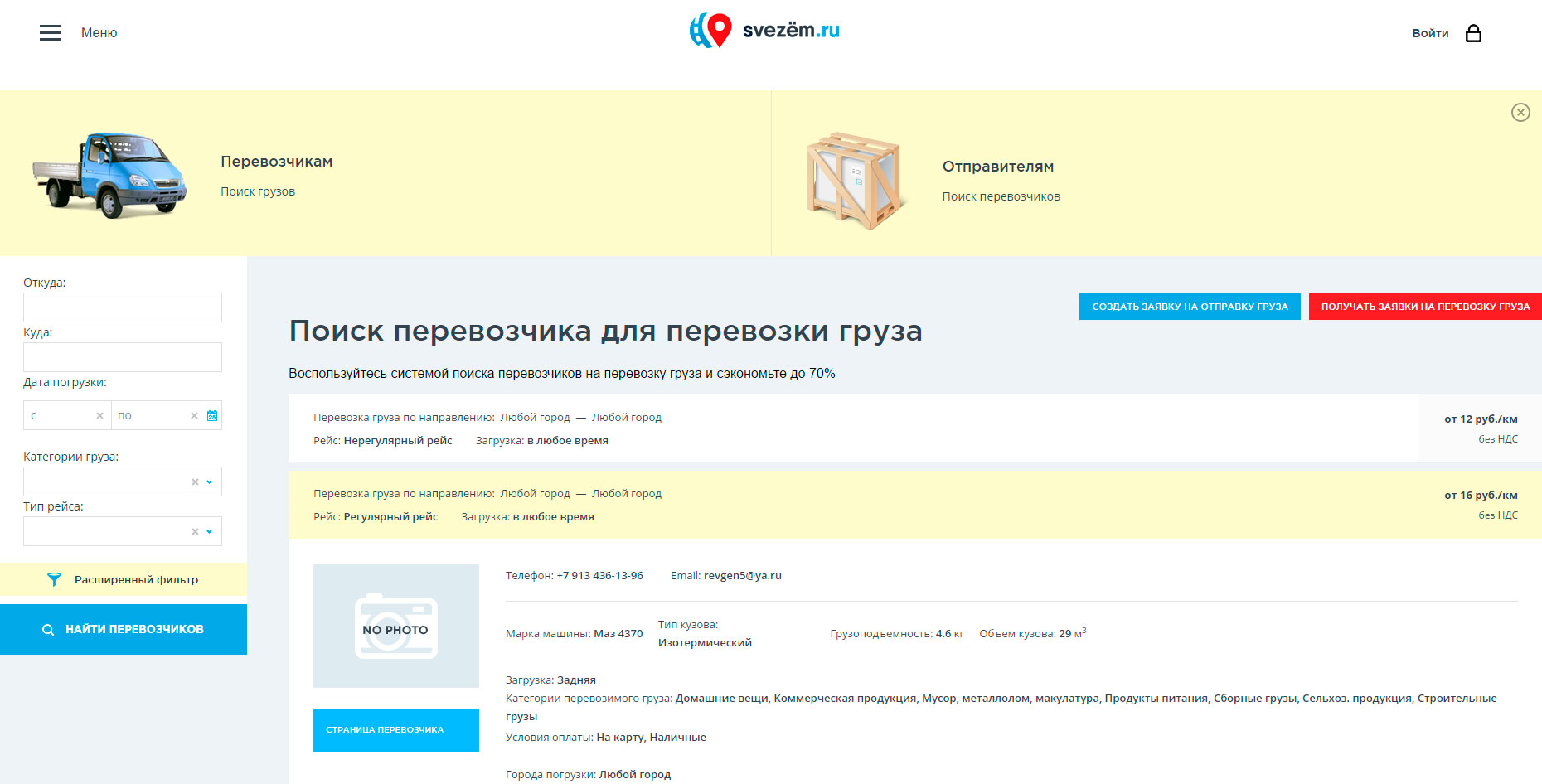Click the lock icon next to Войти
Screen dimensions: 1542x784
point(1473,33)
